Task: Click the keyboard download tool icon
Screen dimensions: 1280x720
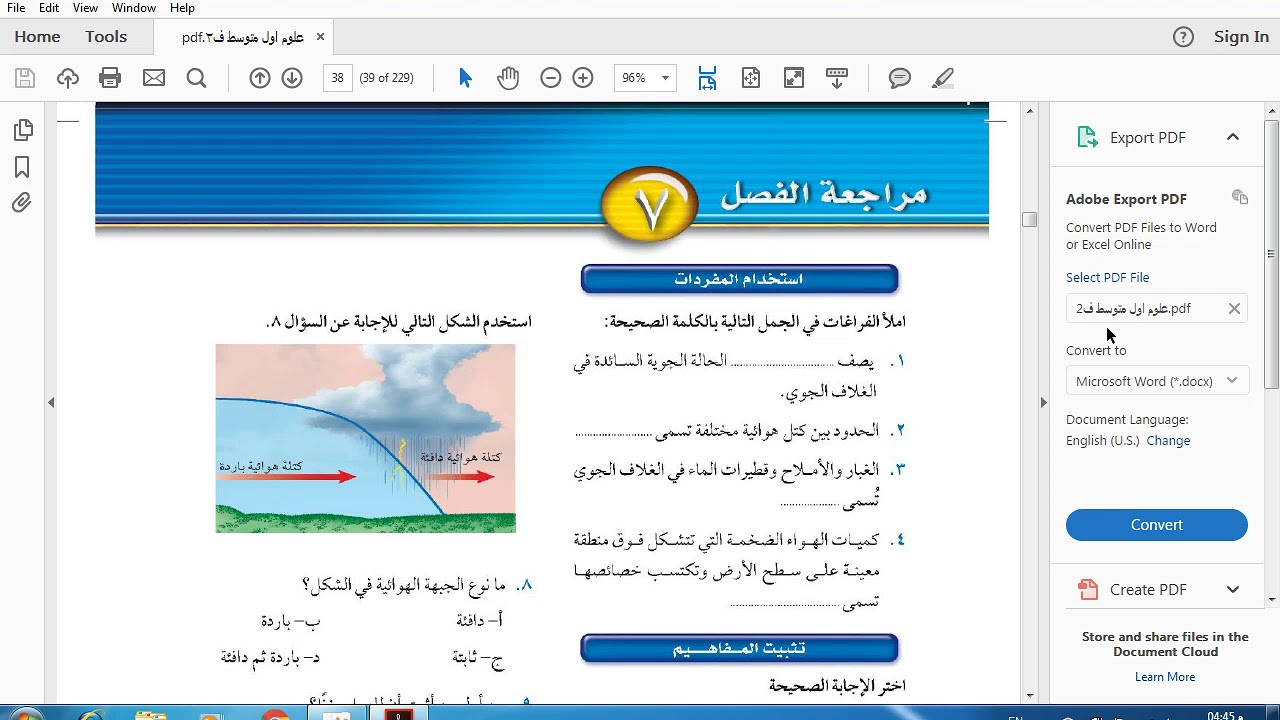Action: (x=837, y=78)
